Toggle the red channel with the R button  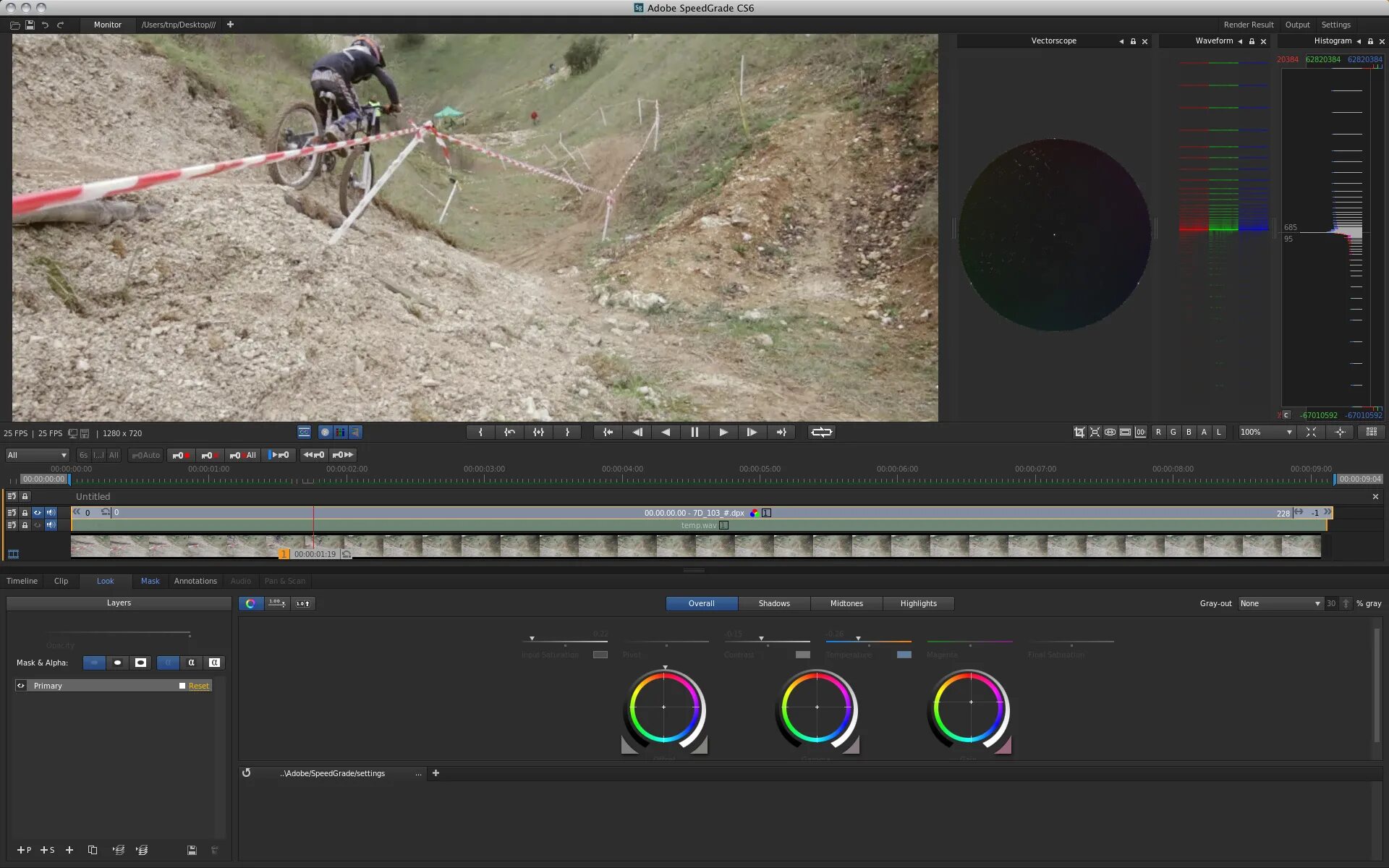(x=1158, y=432)
